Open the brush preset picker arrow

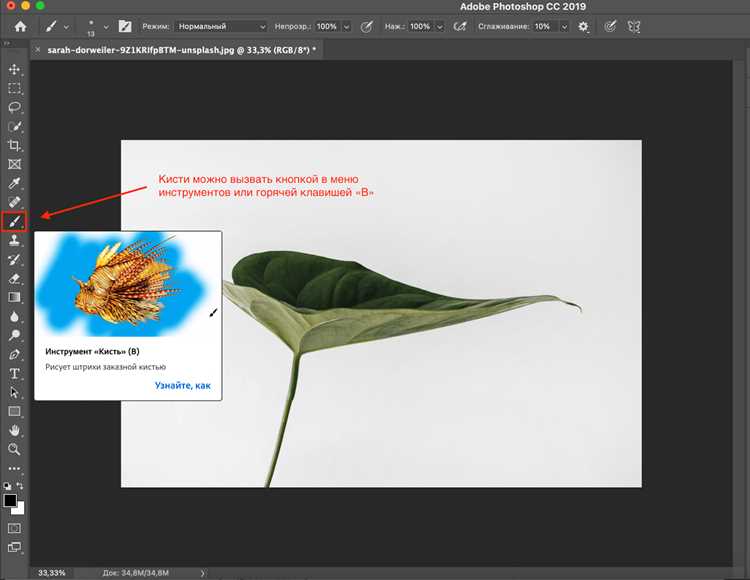tap(106, 27)
